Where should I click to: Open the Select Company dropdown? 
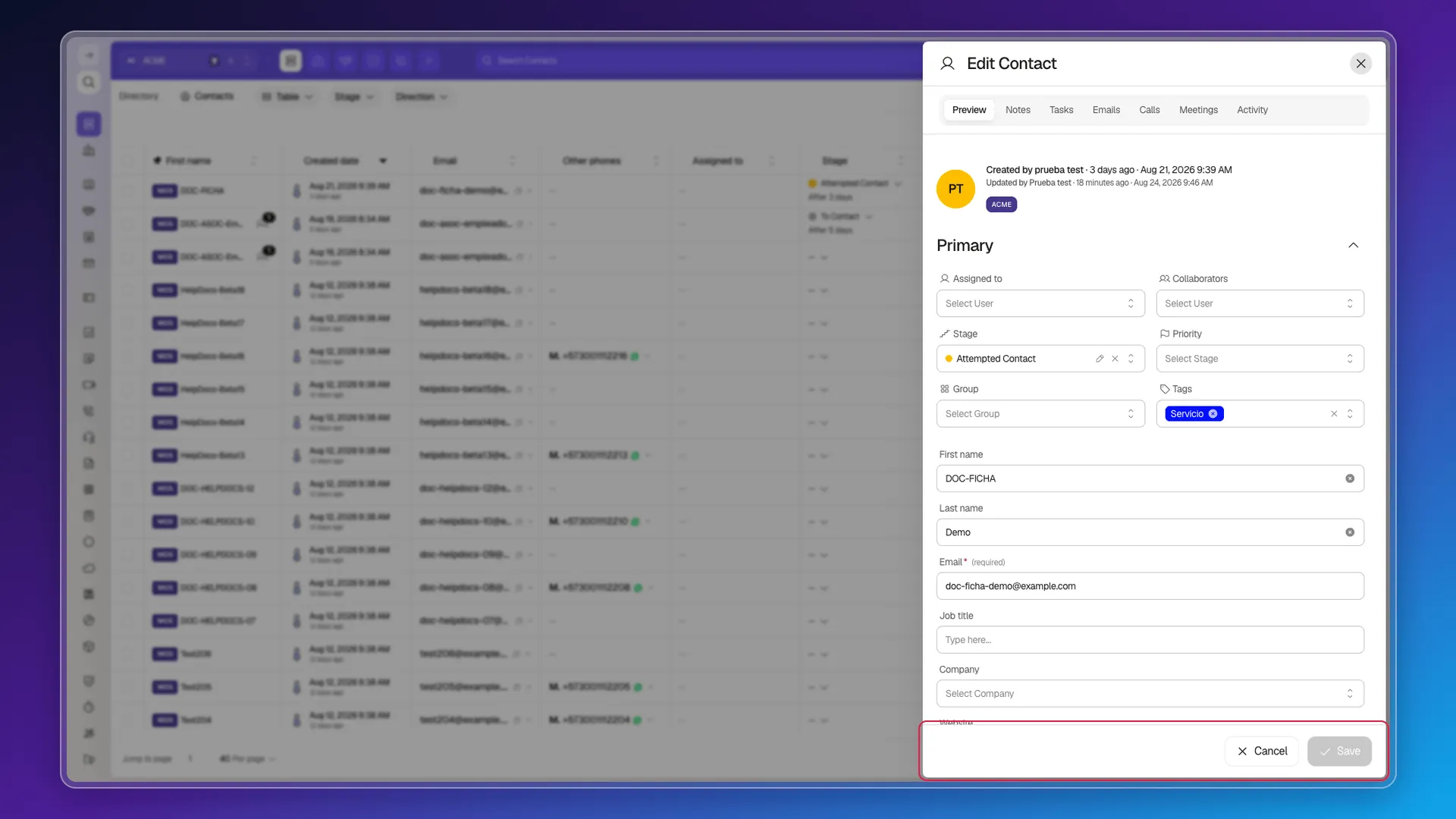tap(1150, 694)
